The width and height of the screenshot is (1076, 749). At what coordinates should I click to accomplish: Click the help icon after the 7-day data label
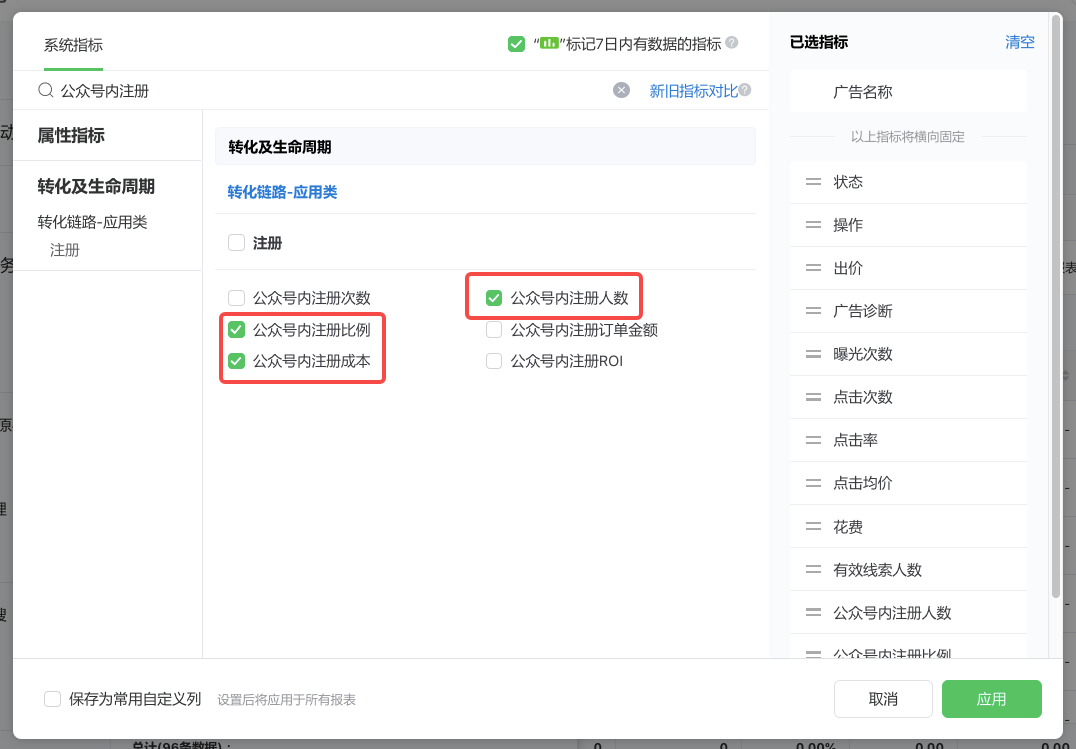(x=733, y=43)
